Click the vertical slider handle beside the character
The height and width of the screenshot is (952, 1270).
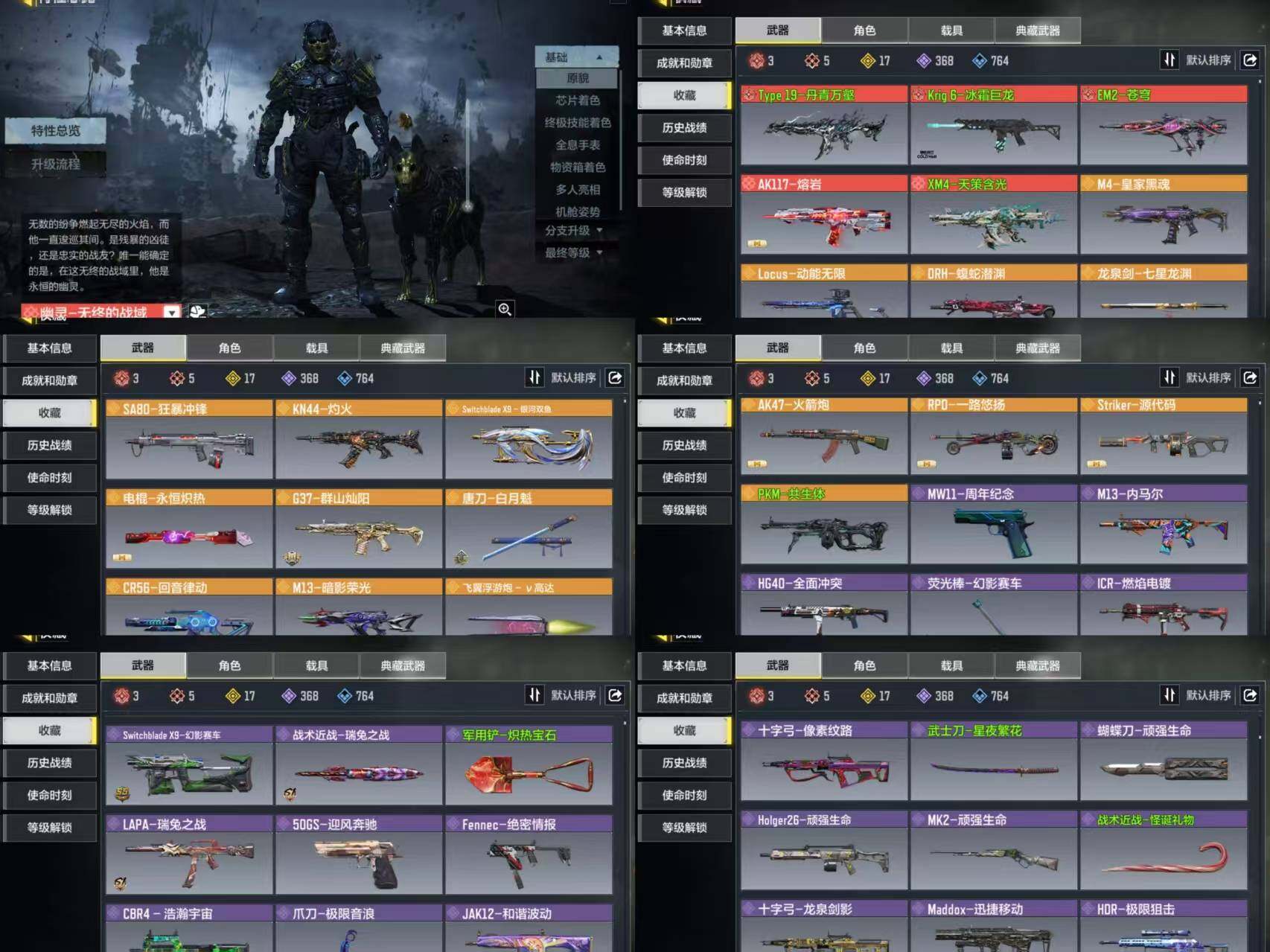coord(468,206)
